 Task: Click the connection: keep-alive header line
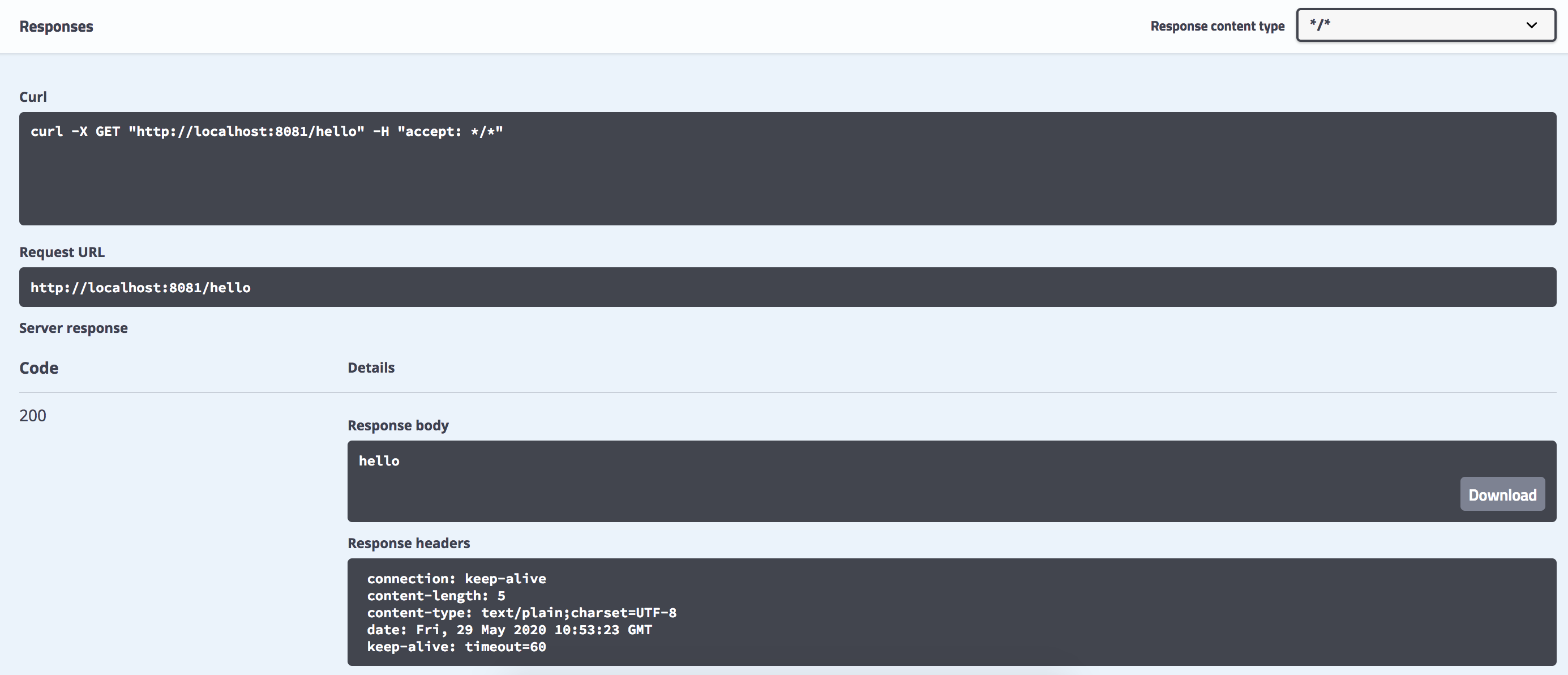(456, 578)
